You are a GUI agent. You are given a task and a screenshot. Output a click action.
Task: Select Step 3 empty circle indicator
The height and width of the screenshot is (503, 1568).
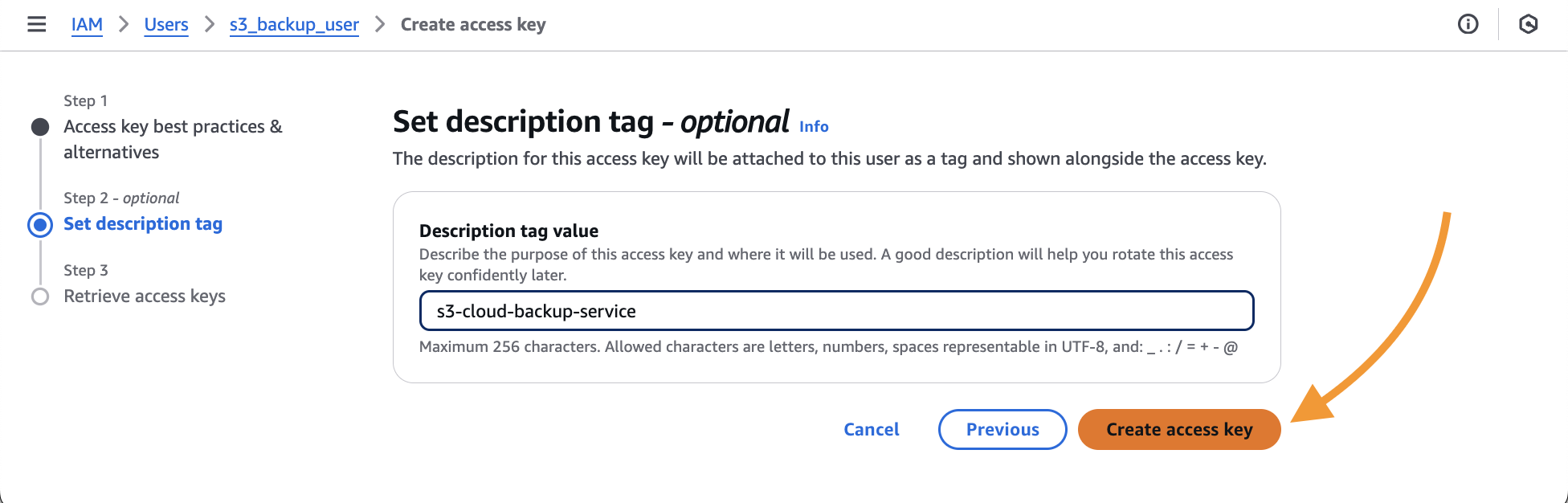40,296
